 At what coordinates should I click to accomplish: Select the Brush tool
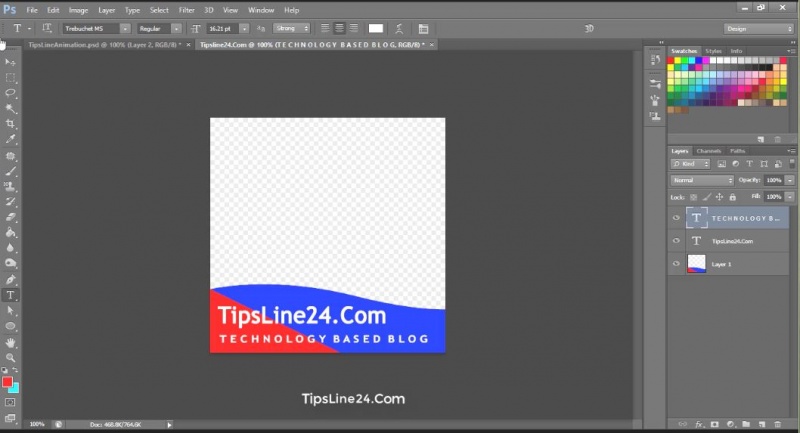[10, 171]
